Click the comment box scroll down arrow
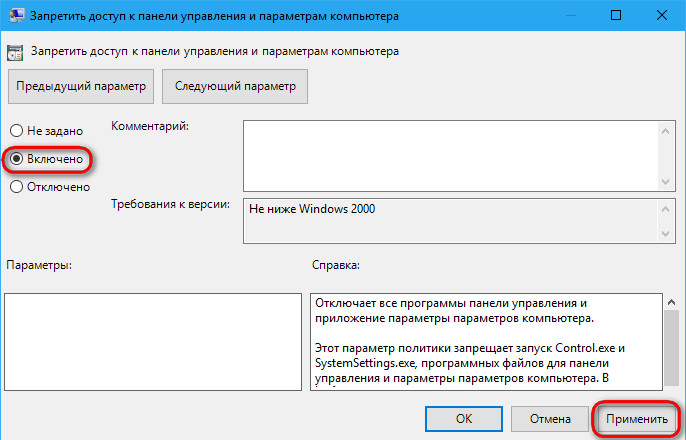 click(x=666, y=182)
